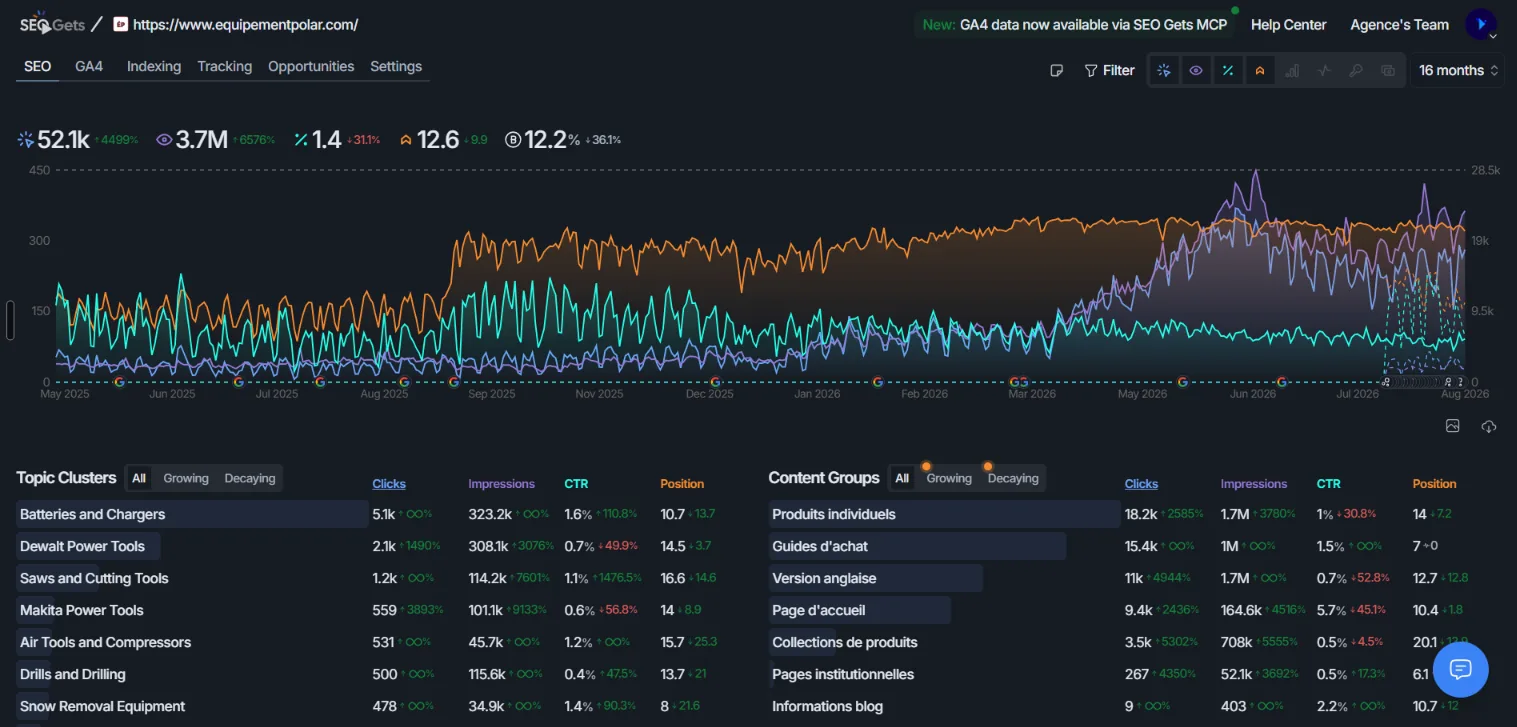Viewport: 1517px width, 727px height.
Task: Click the GA4 data MCP announcement banner
Action: [x=1075, y=25]
